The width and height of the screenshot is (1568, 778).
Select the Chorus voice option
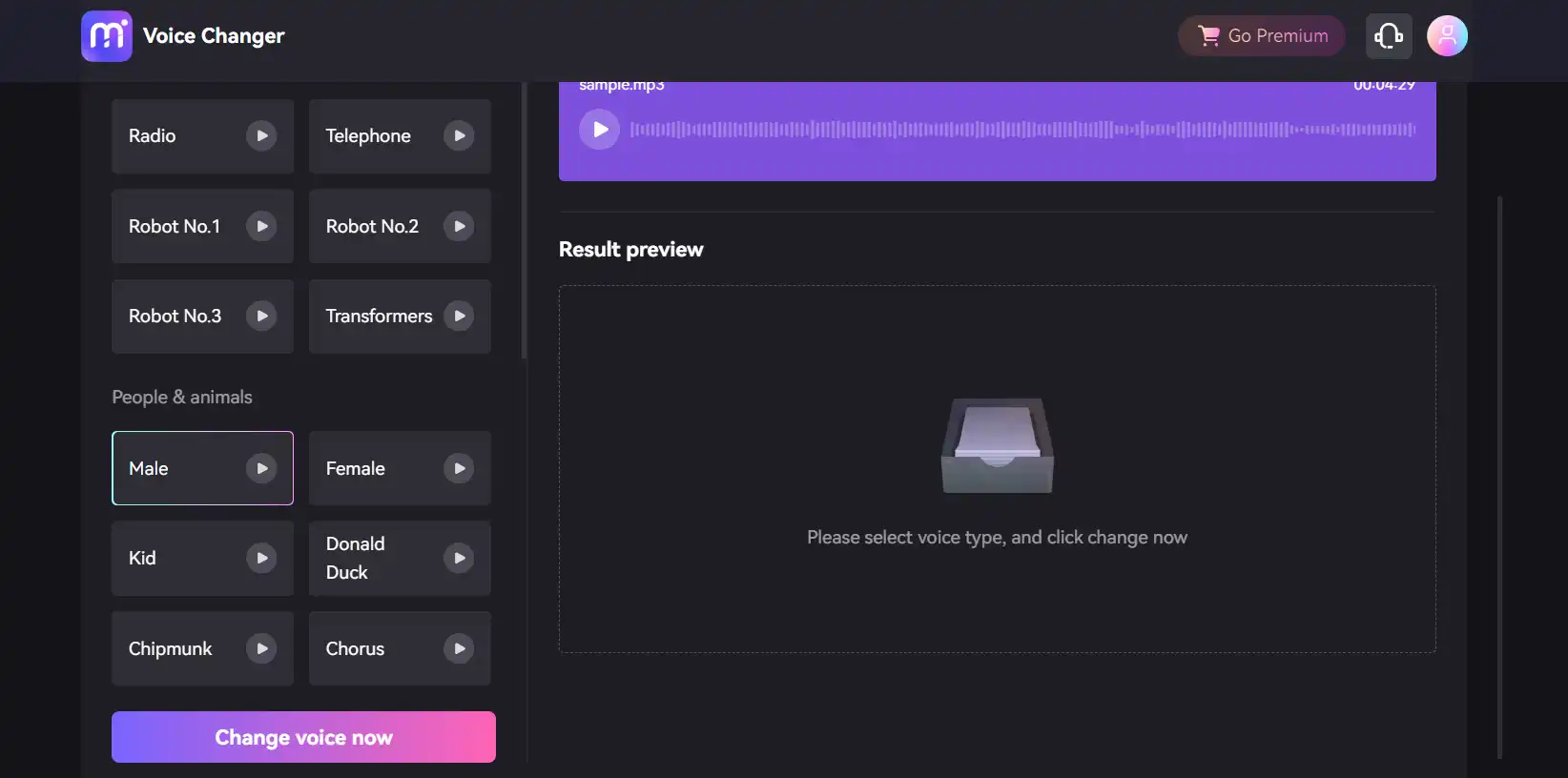[x=372, y=648]
